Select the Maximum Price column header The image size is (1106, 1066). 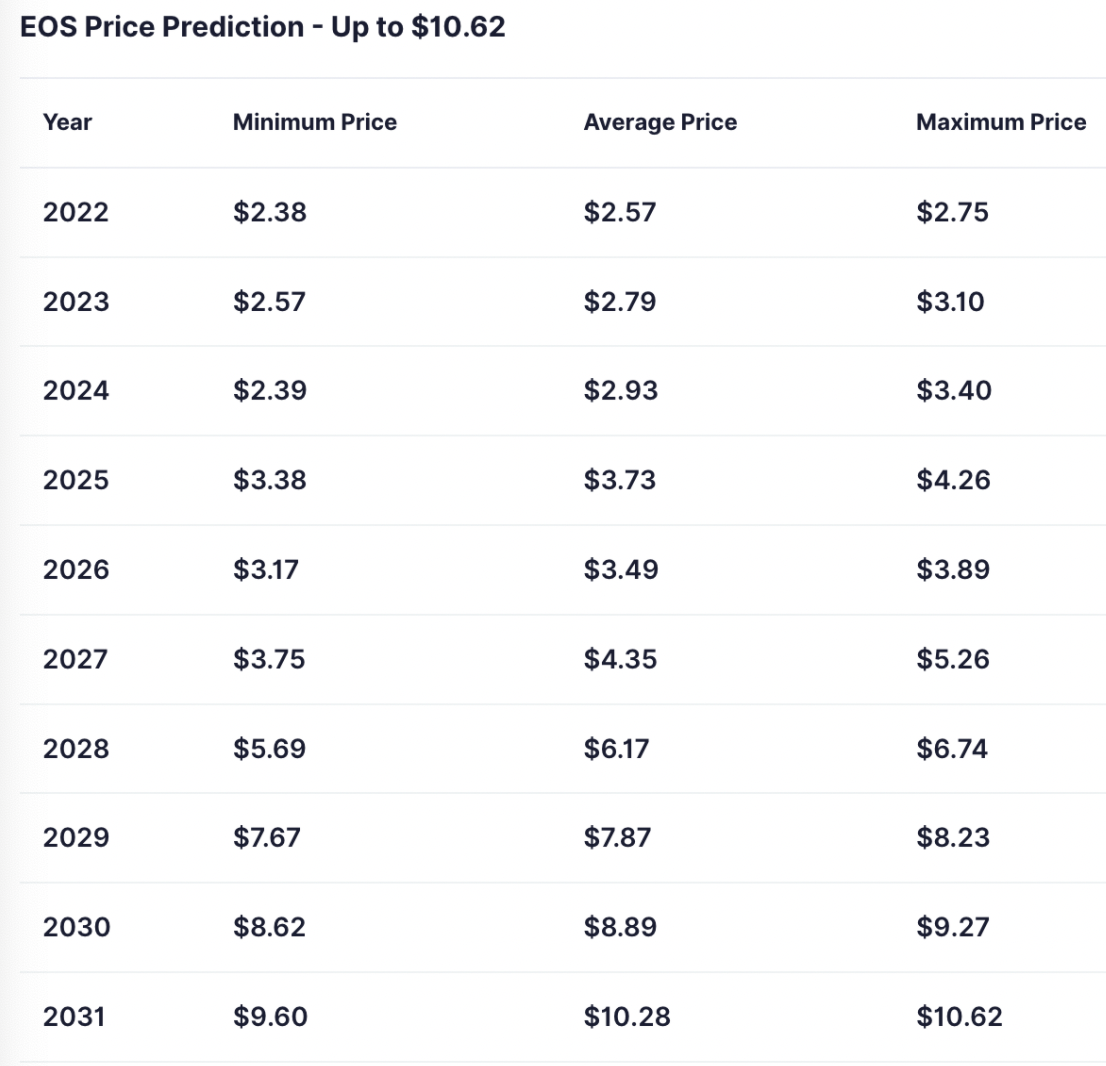(x=1001, y=123)
